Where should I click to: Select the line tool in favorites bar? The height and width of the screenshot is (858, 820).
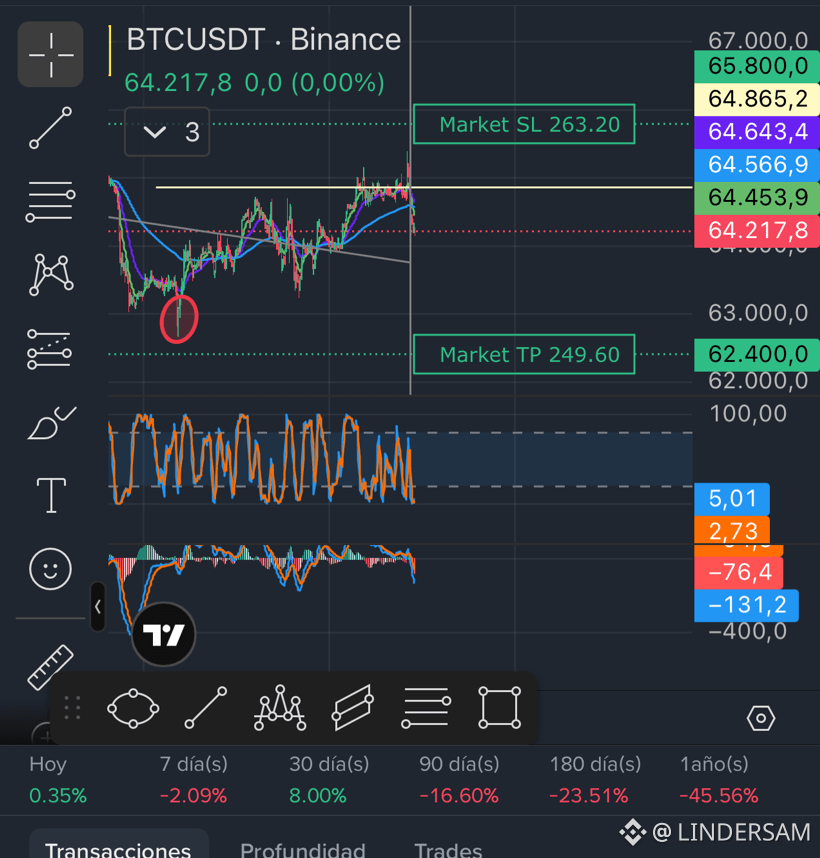pyautogui.click(x=206, y=708)
